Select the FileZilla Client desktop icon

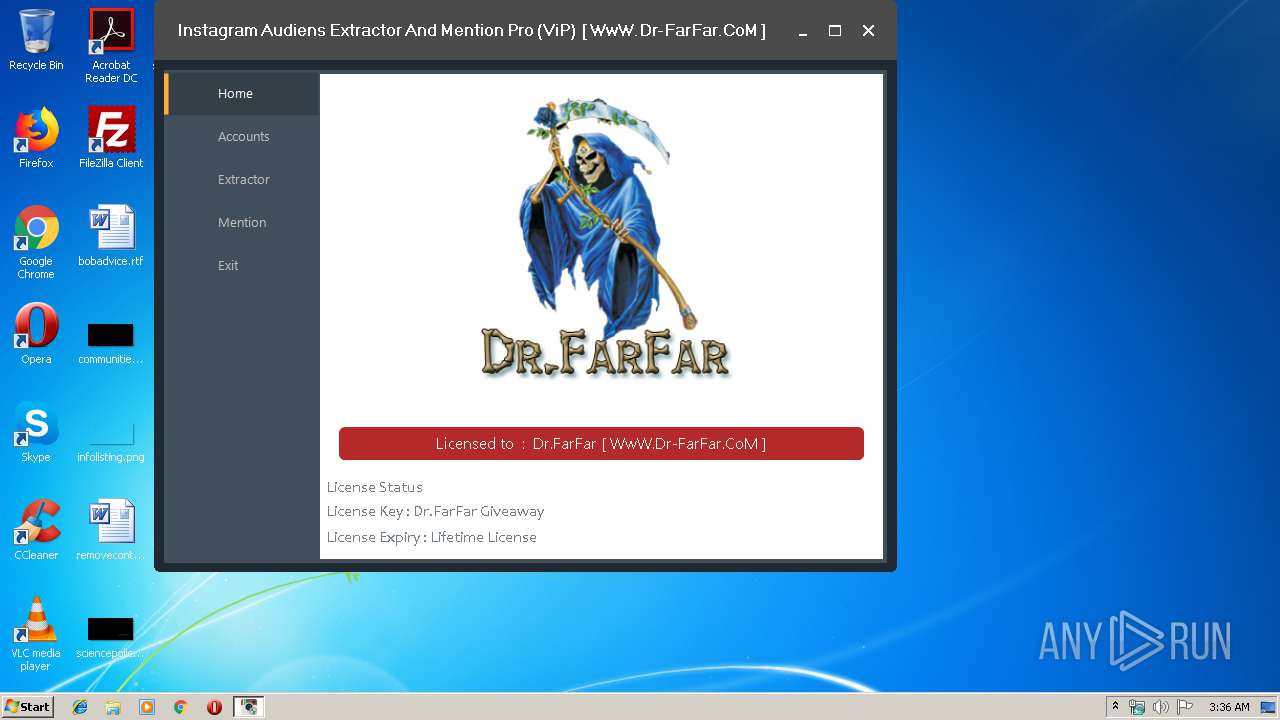[x=111, y=138]
